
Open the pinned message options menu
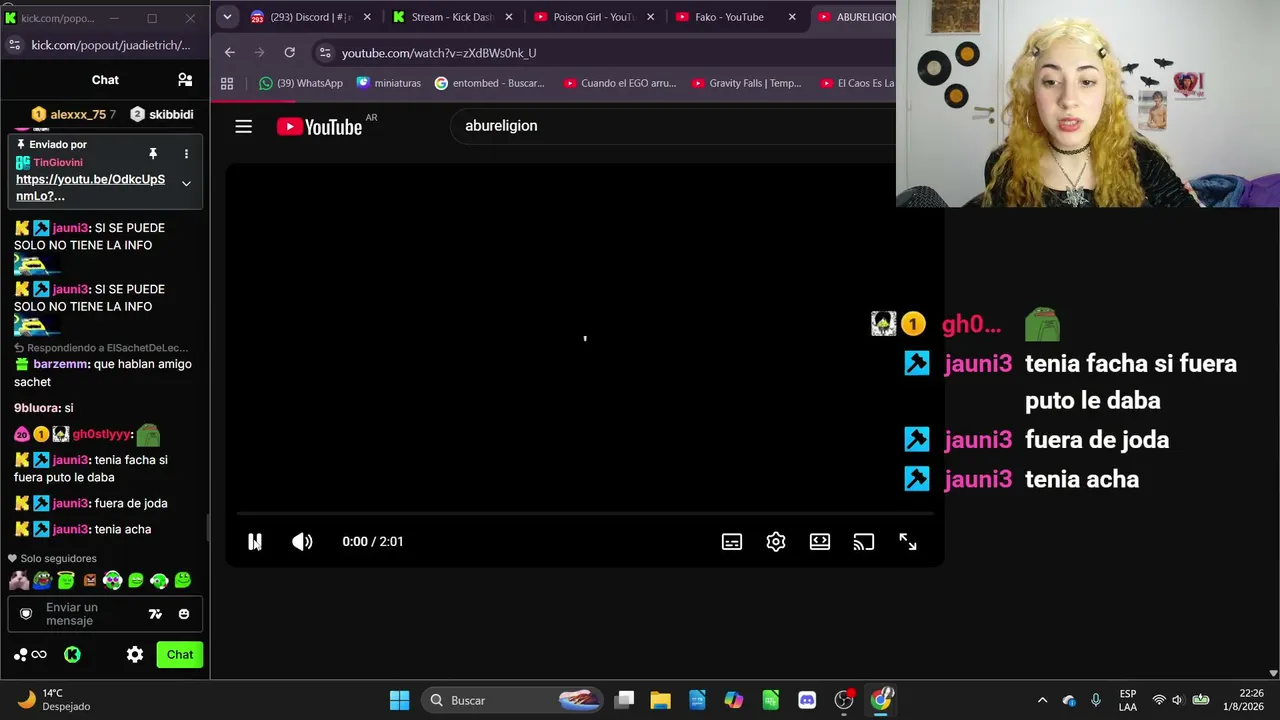tap(186, 153)
